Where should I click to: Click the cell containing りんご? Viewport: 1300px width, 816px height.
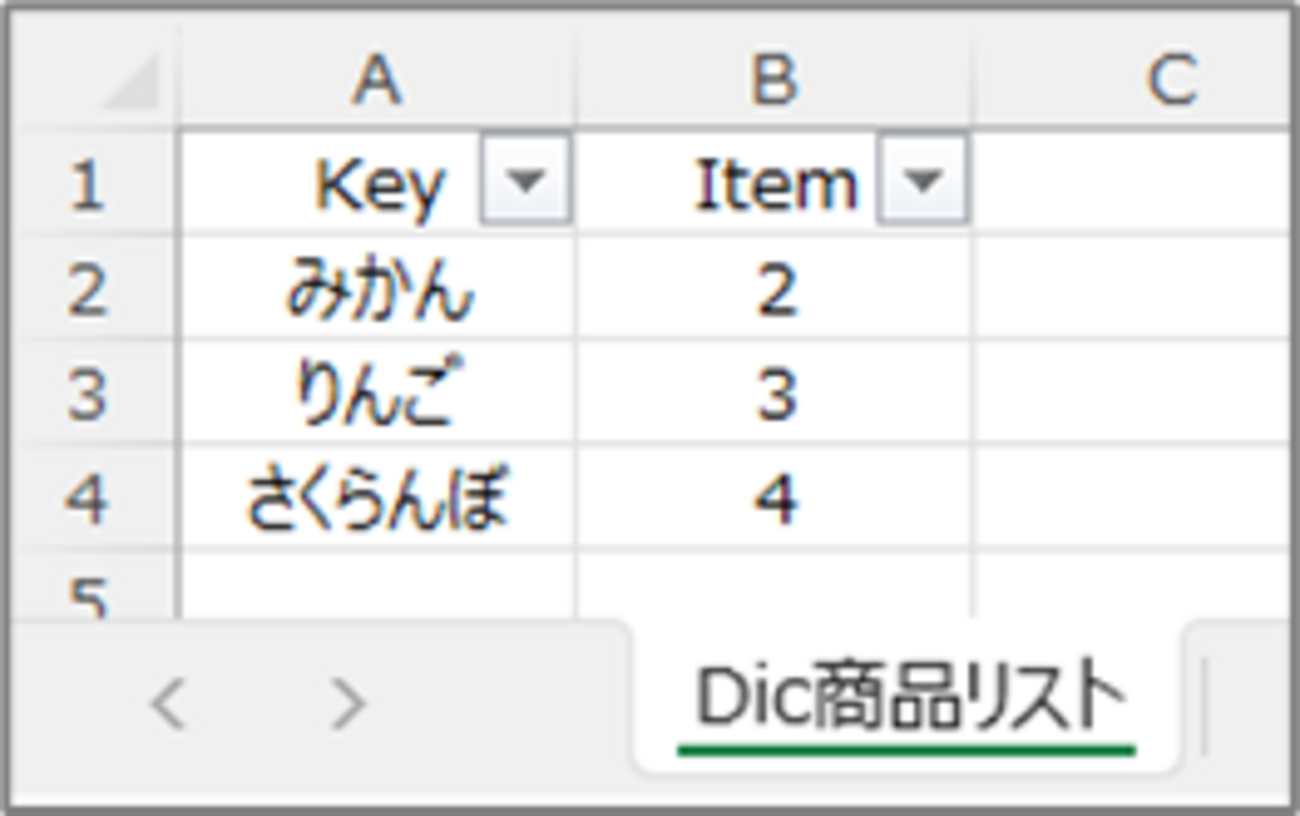[377, 394]
